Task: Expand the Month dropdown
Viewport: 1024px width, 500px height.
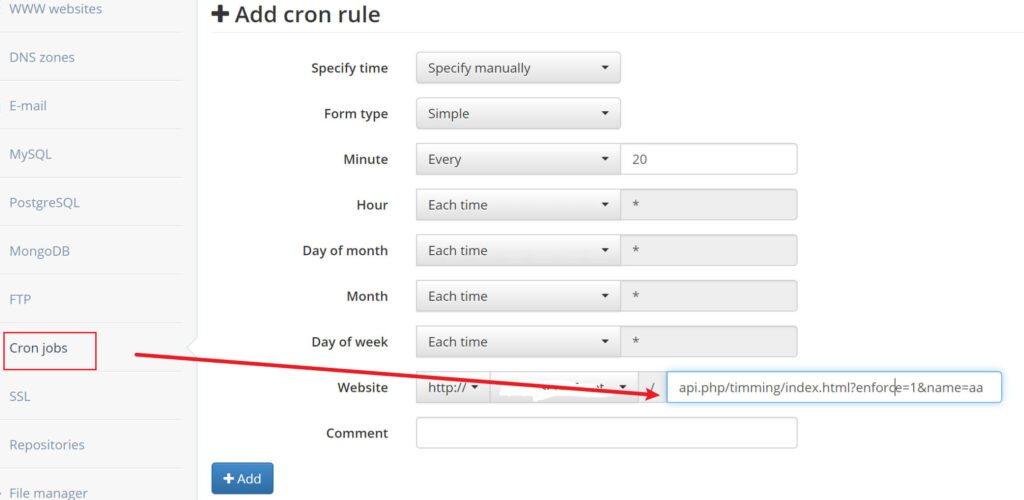Action: coord(518,296)
